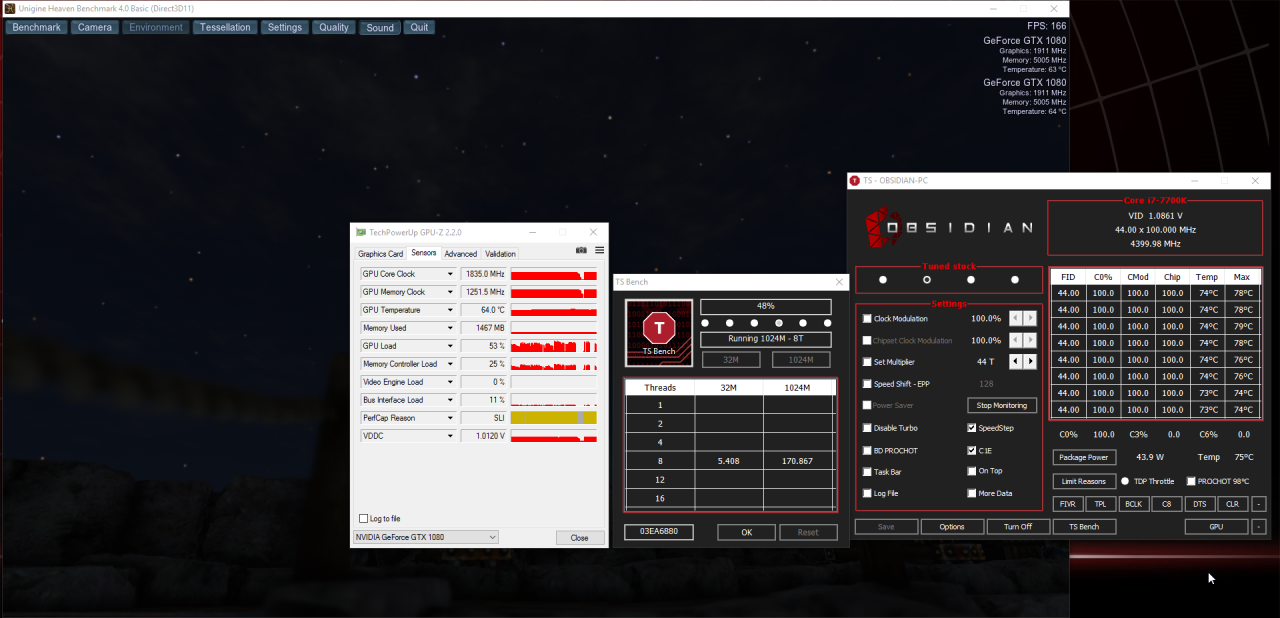Enable the Task Bar checkbox

[x=867, y=471]
